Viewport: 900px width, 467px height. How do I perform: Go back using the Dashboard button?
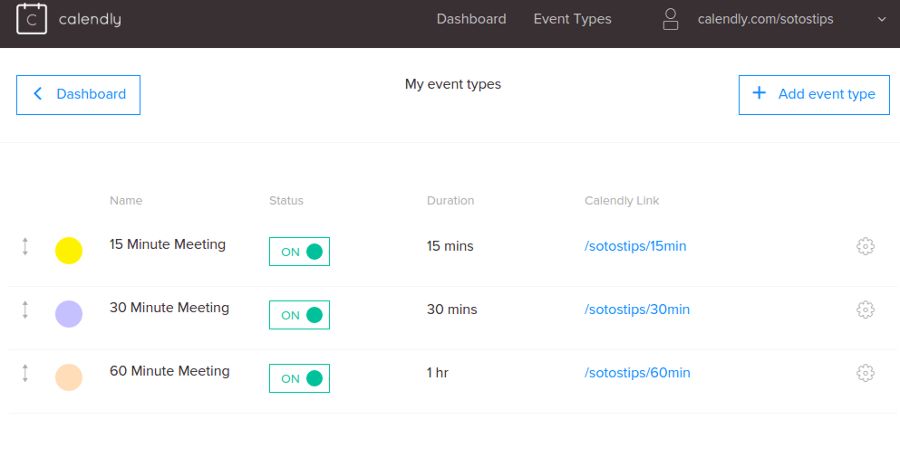pos(78,95)
